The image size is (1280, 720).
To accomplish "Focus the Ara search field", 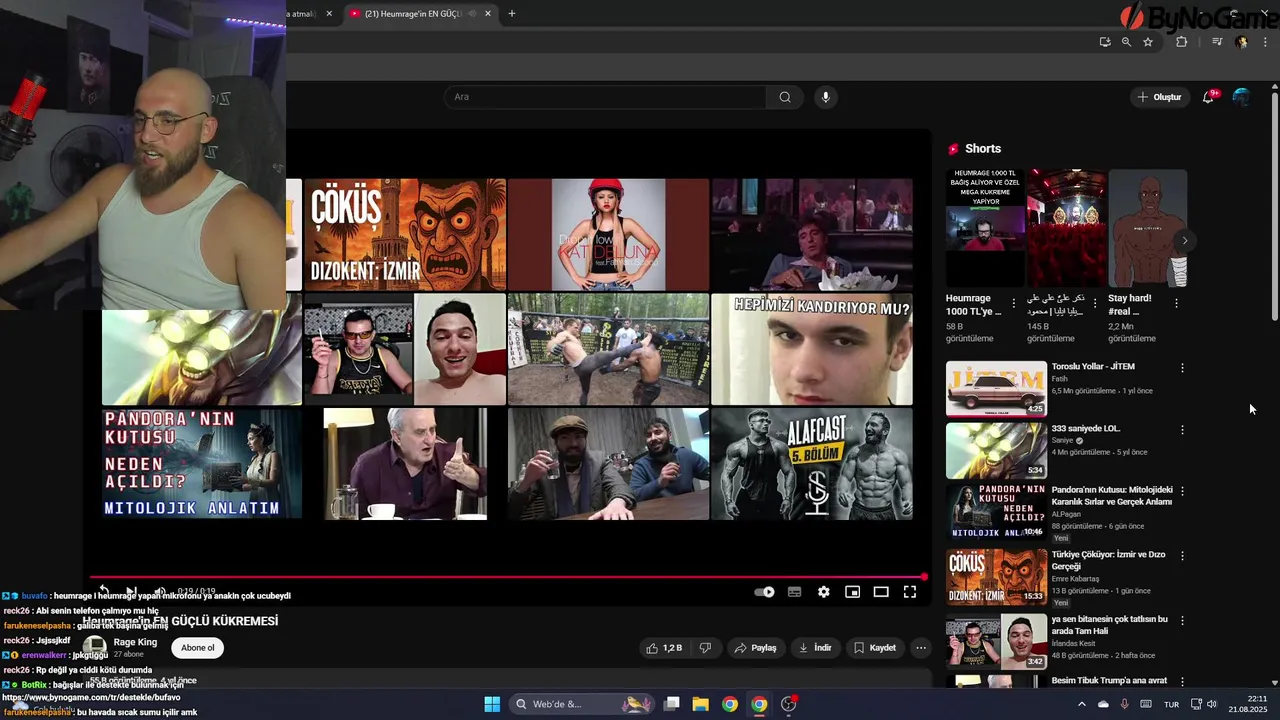I will [x=605, y=97].
